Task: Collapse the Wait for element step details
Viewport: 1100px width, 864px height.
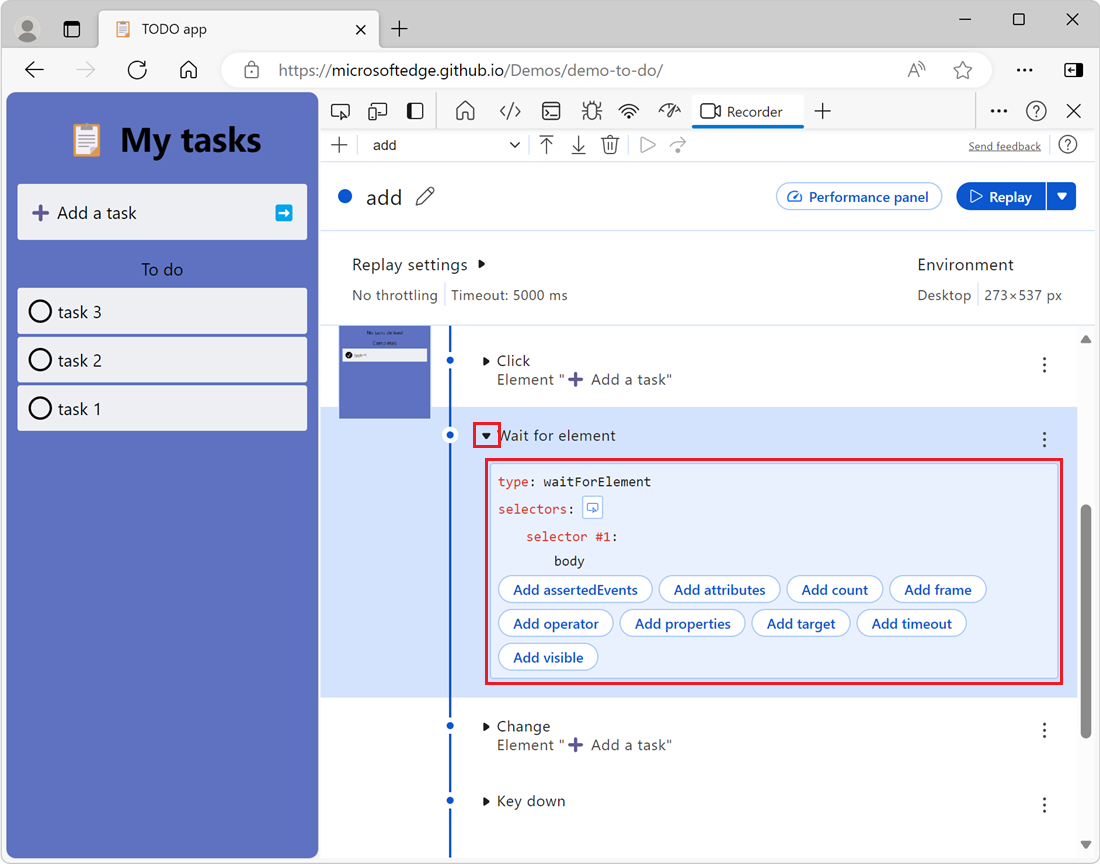Action: click(486, 435)
